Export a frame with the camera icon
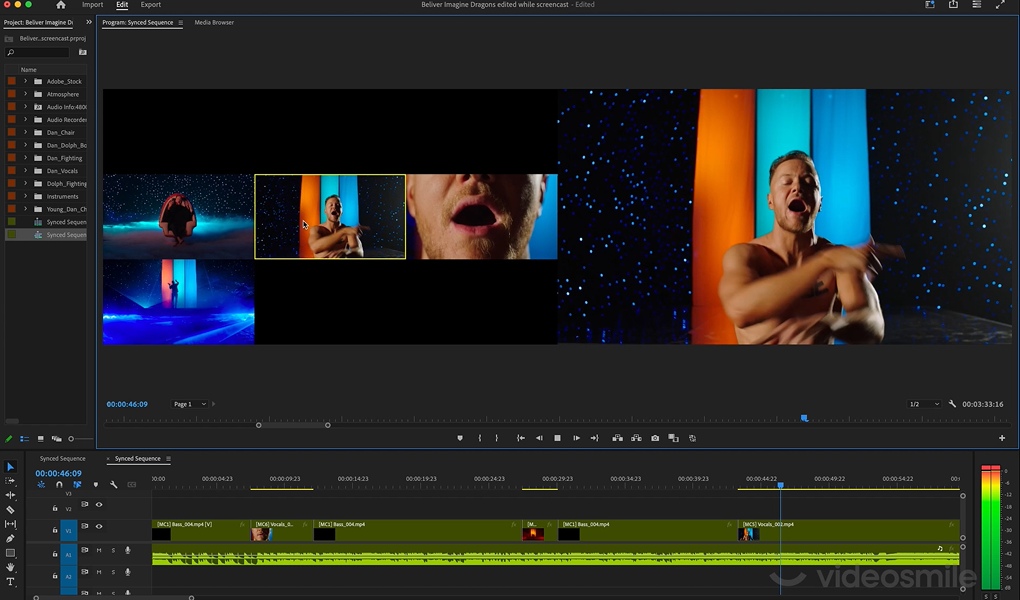Image resolution: width=1020 pixels, height=600 pixels. (x=655, y=438)
